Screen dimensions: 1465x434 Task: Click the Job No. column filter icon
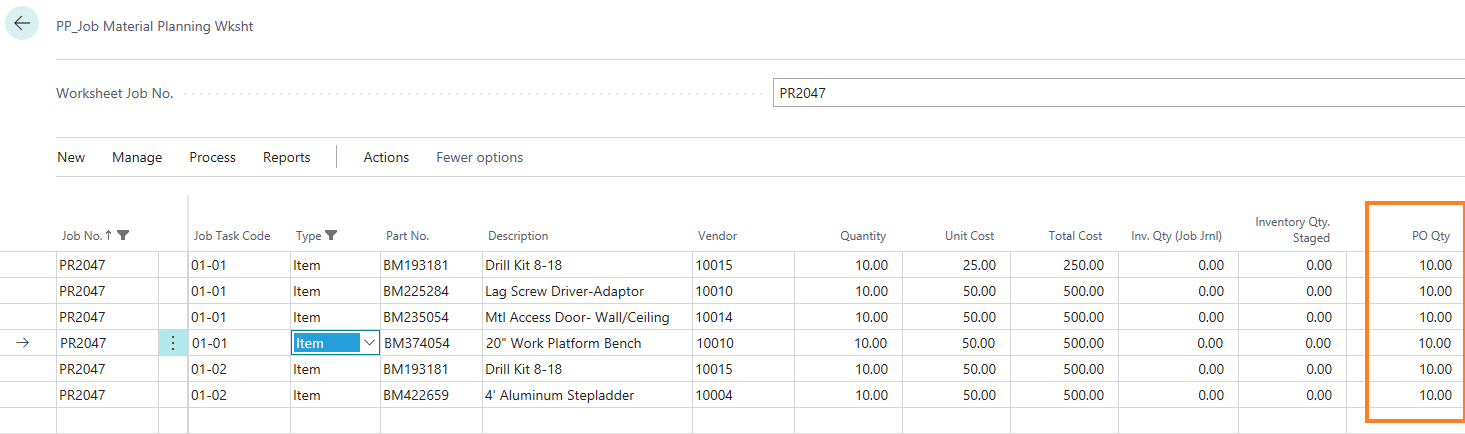click(123, 236)
